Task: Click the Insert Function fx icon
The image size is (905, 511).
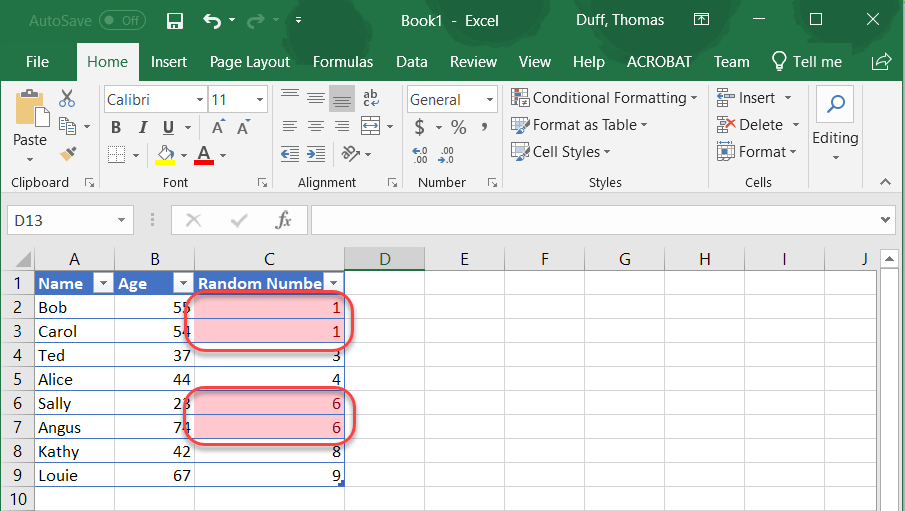Action: pos(284,220)
